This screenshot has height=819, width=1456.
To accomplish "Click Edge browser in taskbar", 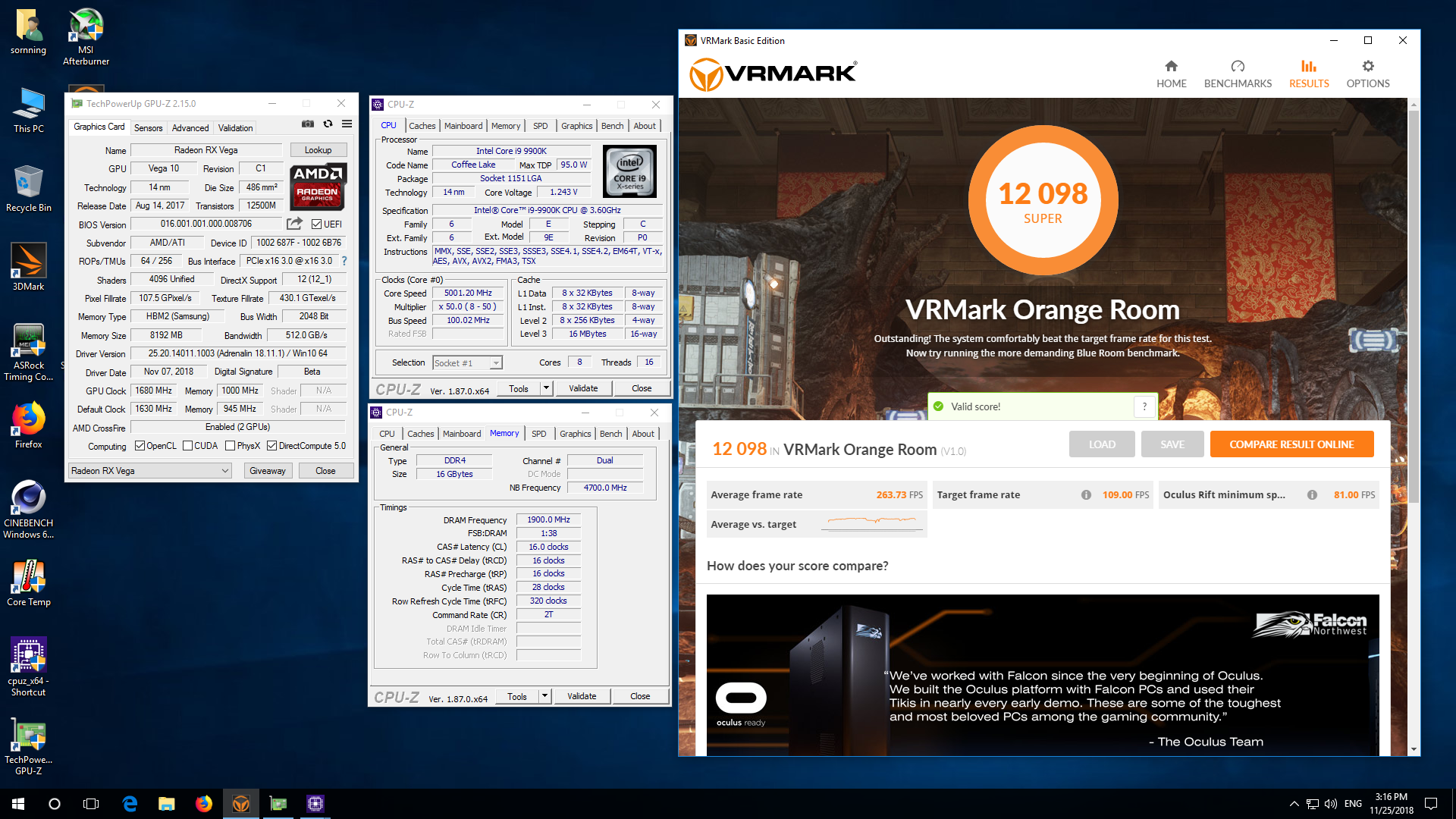I will [130, 804].
